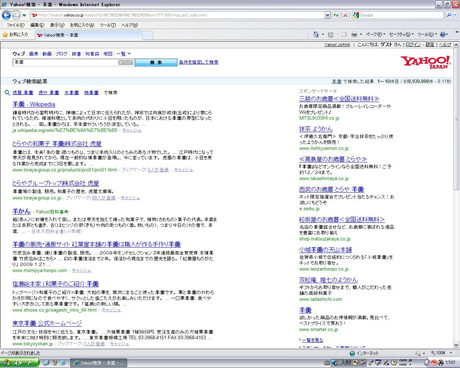Open the ツール(T) menu in menu bar

pos(108,25)
